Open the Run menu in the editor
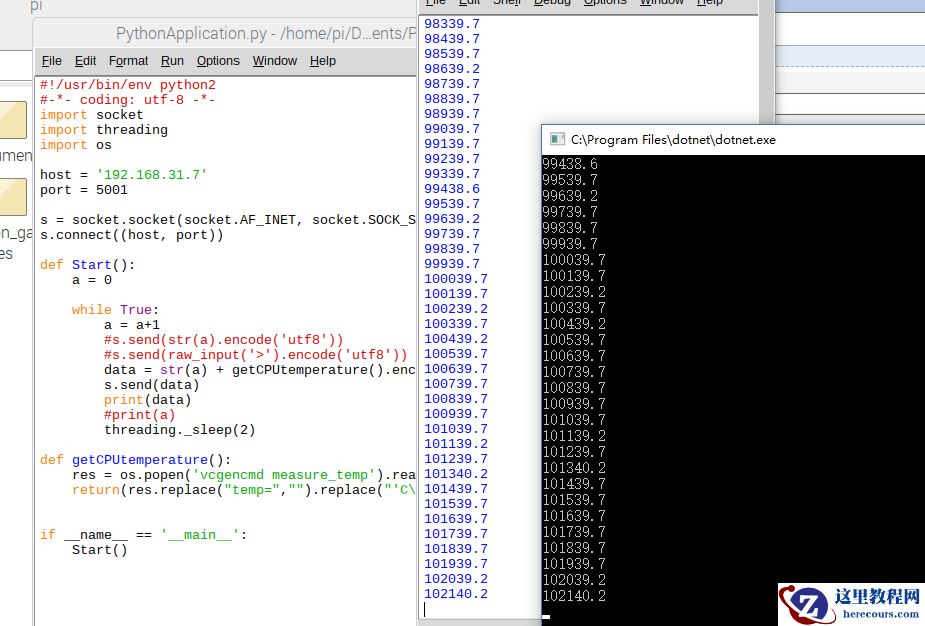The image size is (925, 626). pyautogui.click(x=172, y=61)
